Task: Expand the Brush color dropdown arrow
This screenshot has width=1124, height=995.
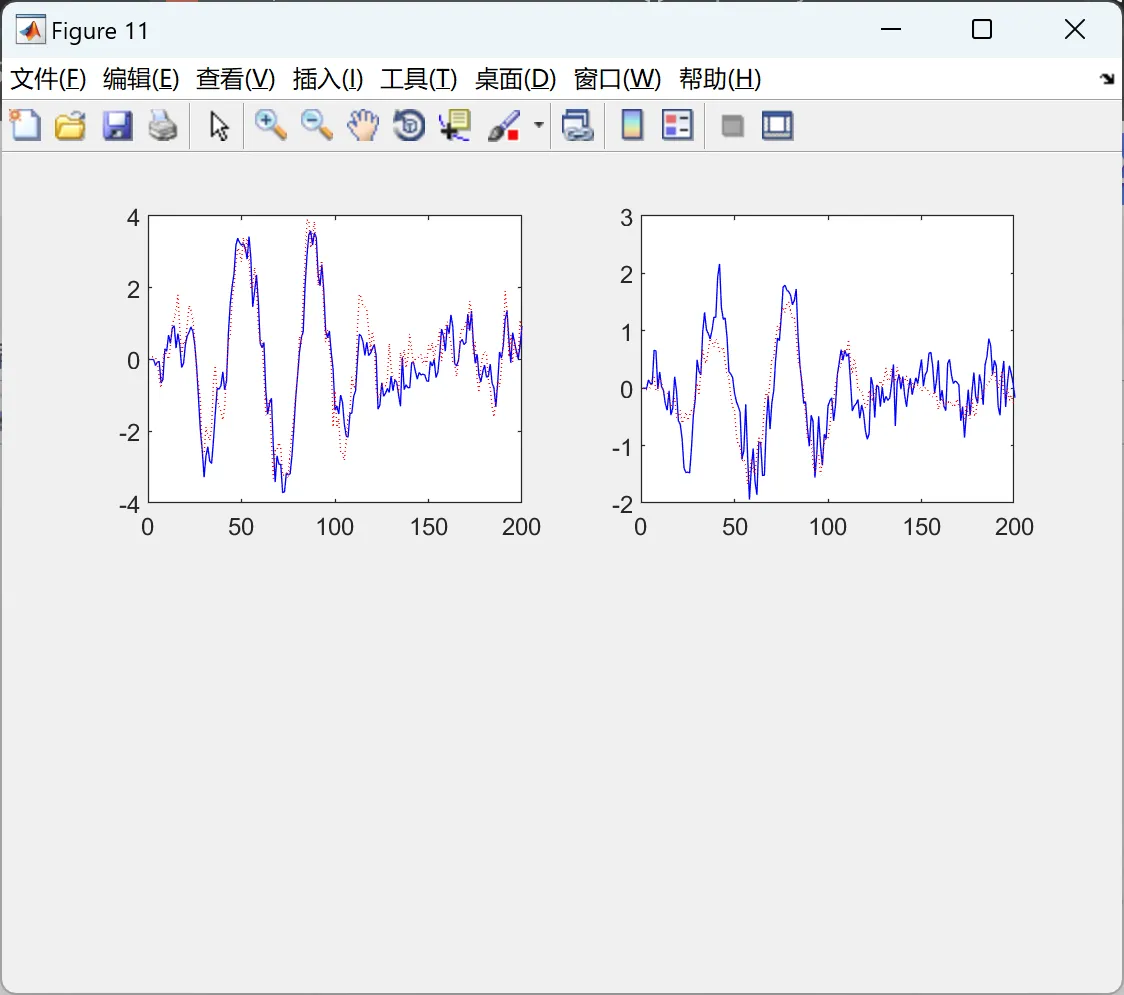Action: (538, 125)
